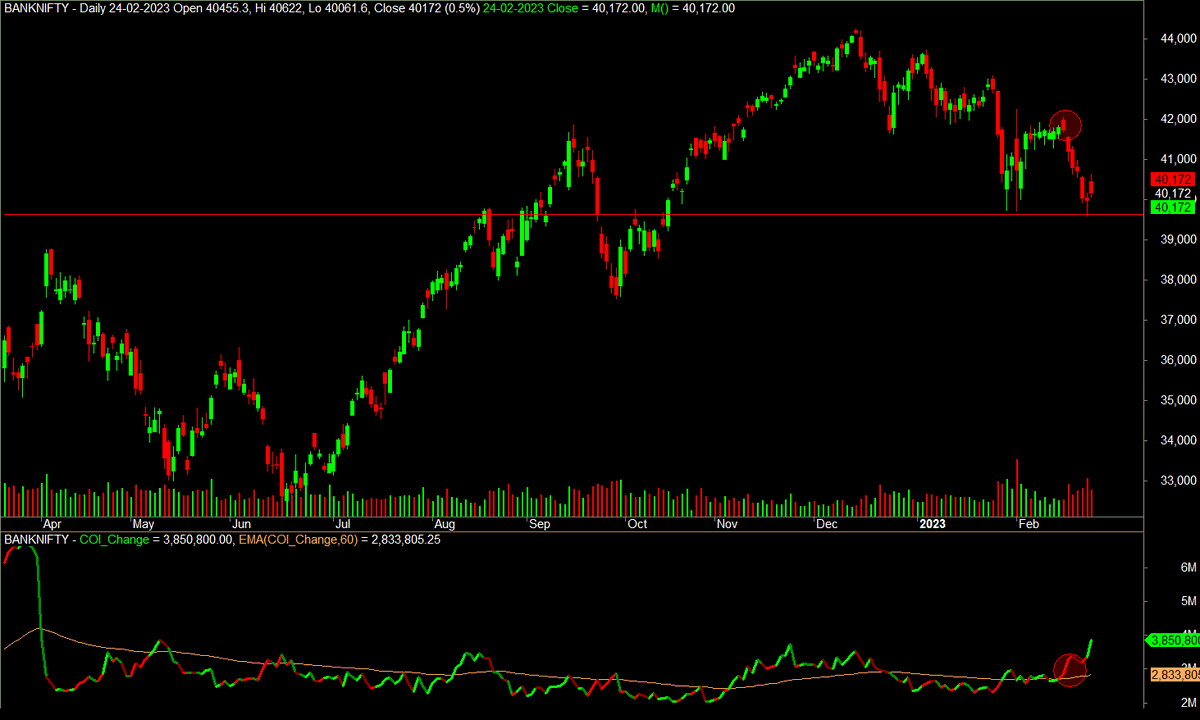Click the Nov label on time axis
This screenshot has height=720, width=1200.
727,524
